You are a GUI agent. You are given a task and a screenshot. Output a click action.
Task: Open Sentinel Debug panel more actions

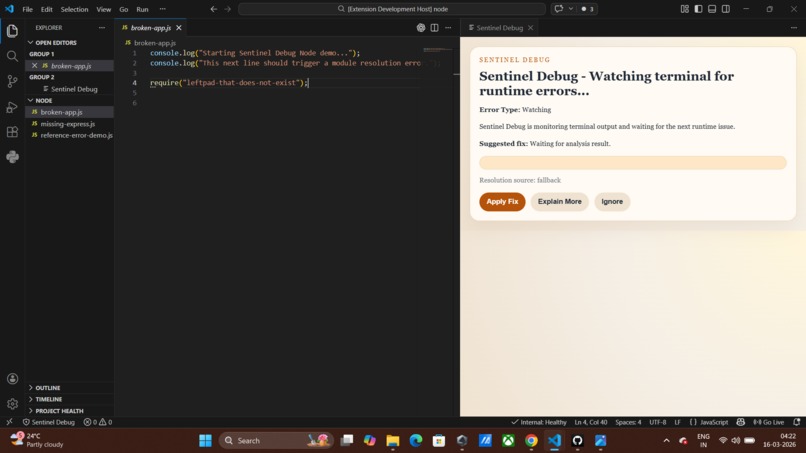(794, 28)
